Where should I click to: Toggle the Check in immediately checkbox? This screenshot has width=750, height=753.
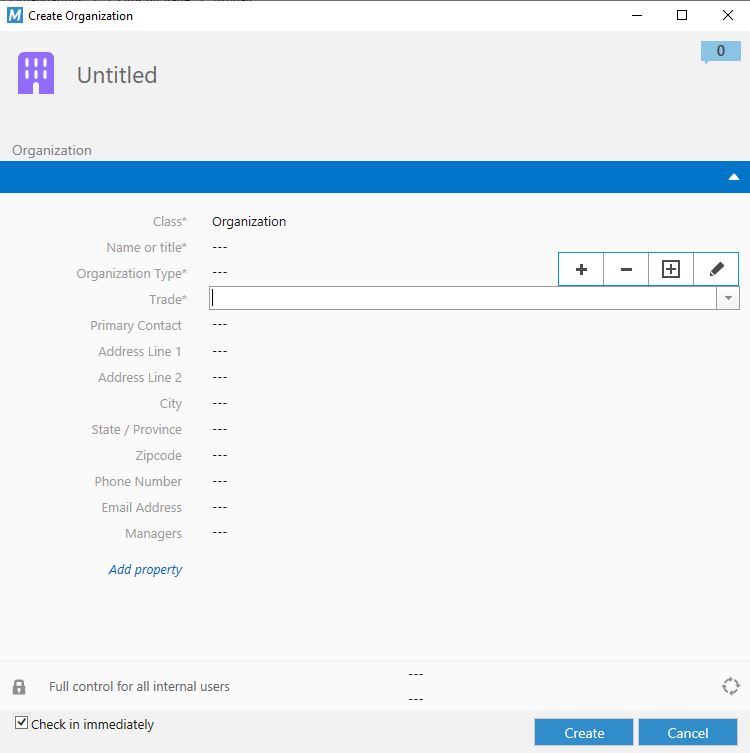coord(22,723)
